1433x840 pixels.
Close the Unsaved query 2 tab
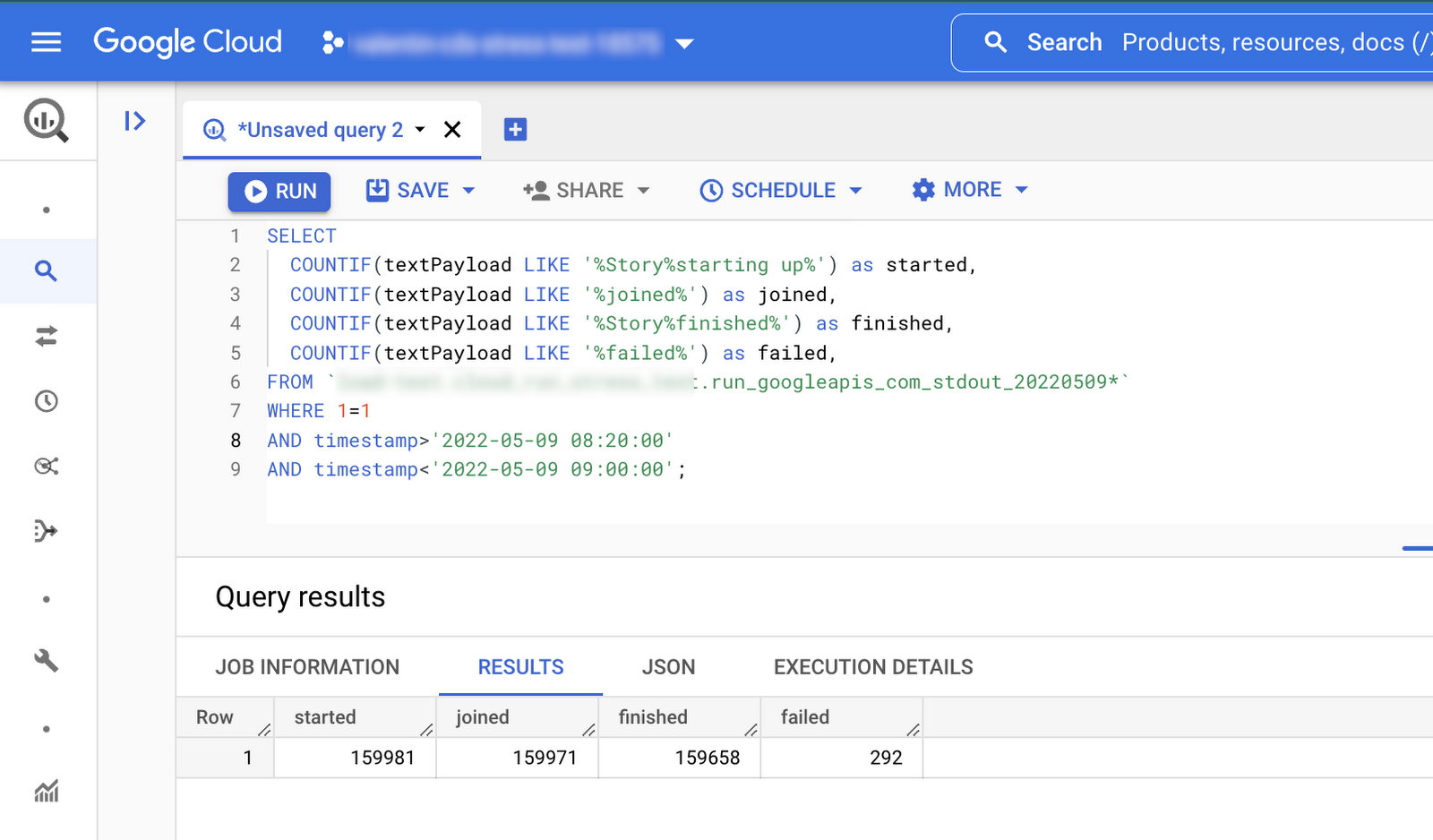(x=452, y=130)
